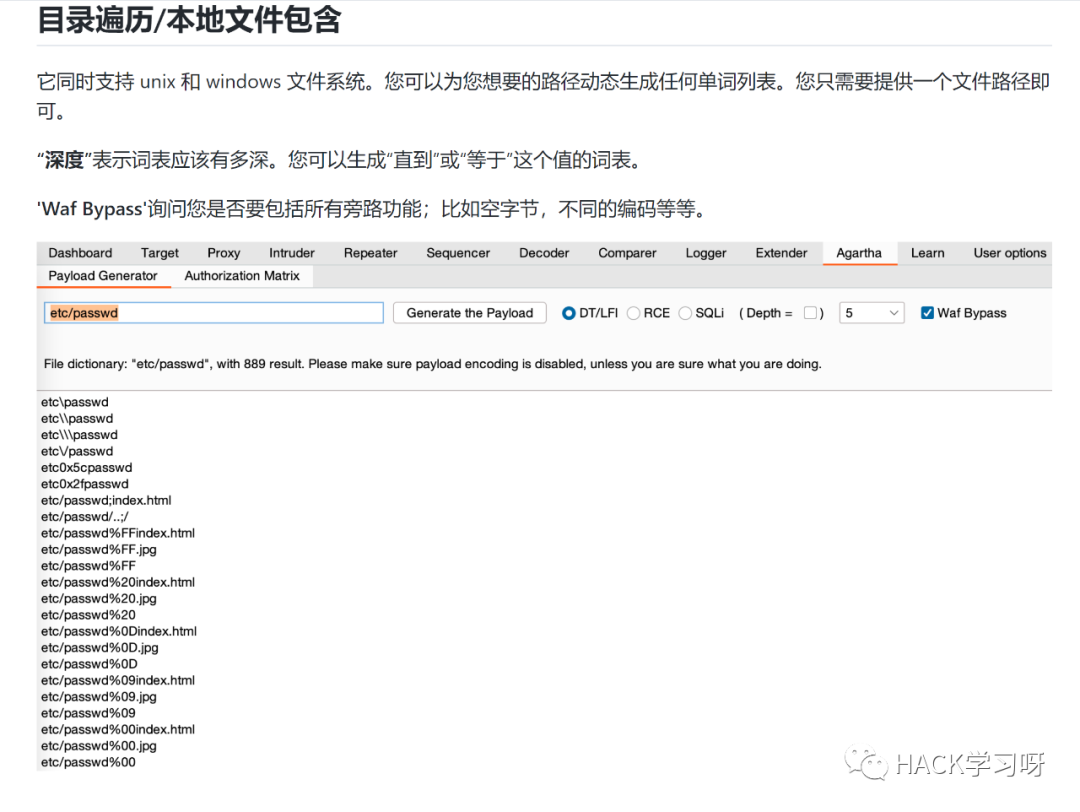Viewport: 1080px width, 812px height.
Task: Open the depth value 5 dropdown
Action: click(x=871, y=313)
